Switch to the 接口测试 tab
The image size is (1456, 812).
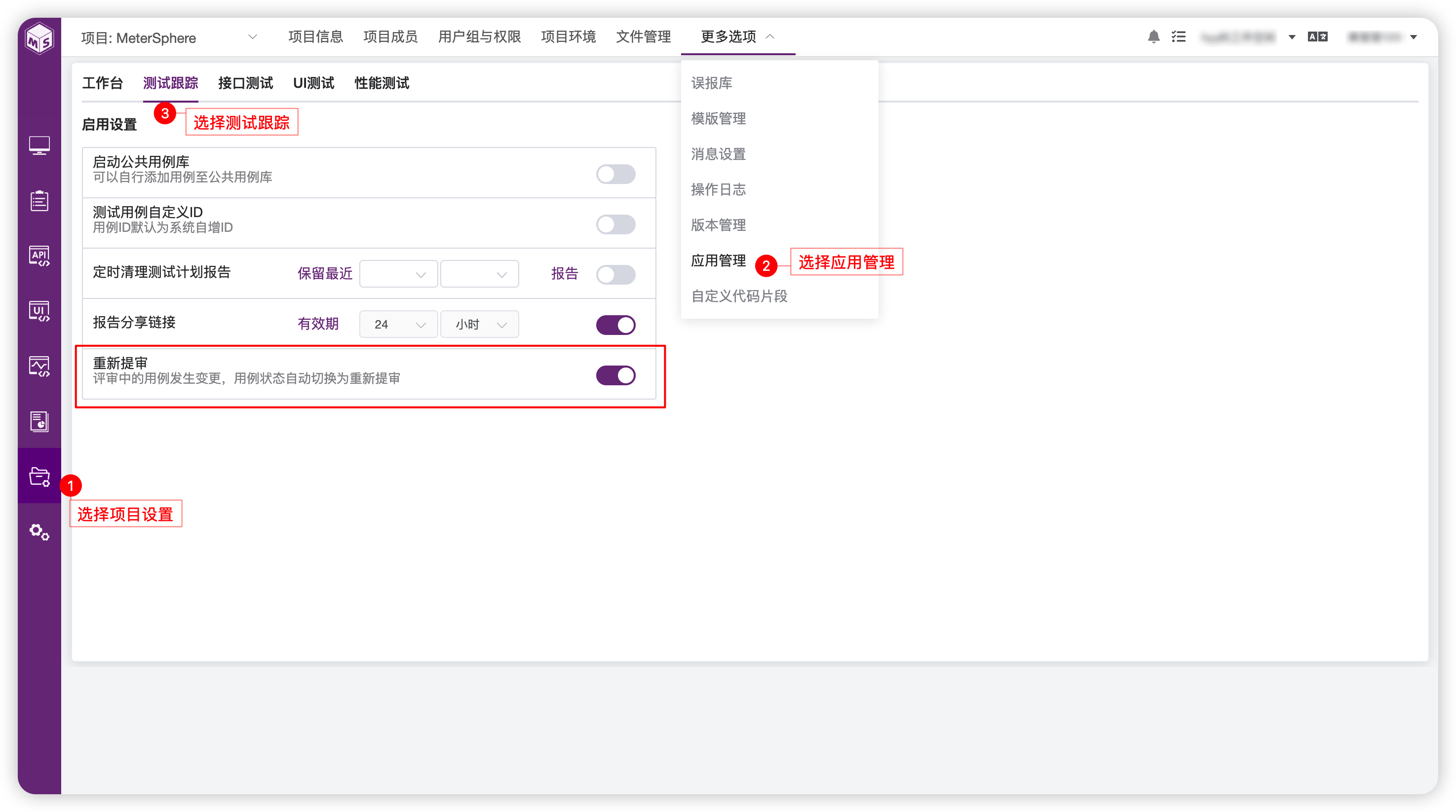click(x=245, y=83)
